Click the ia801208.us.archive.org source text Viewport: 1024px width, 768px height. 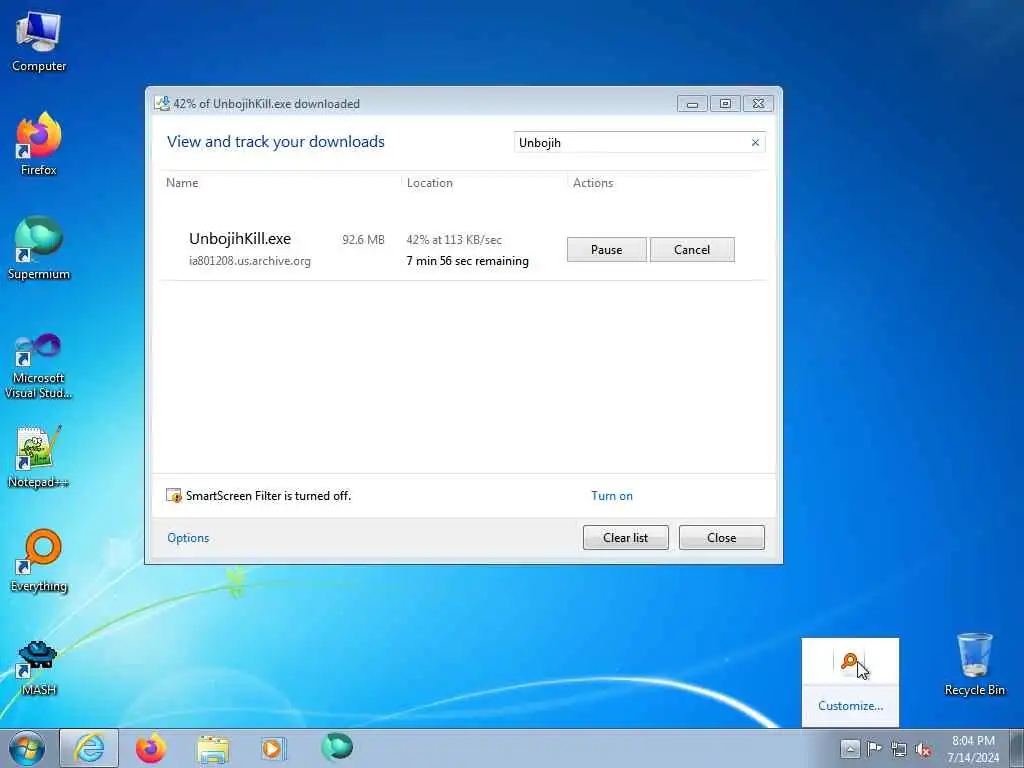249,261
